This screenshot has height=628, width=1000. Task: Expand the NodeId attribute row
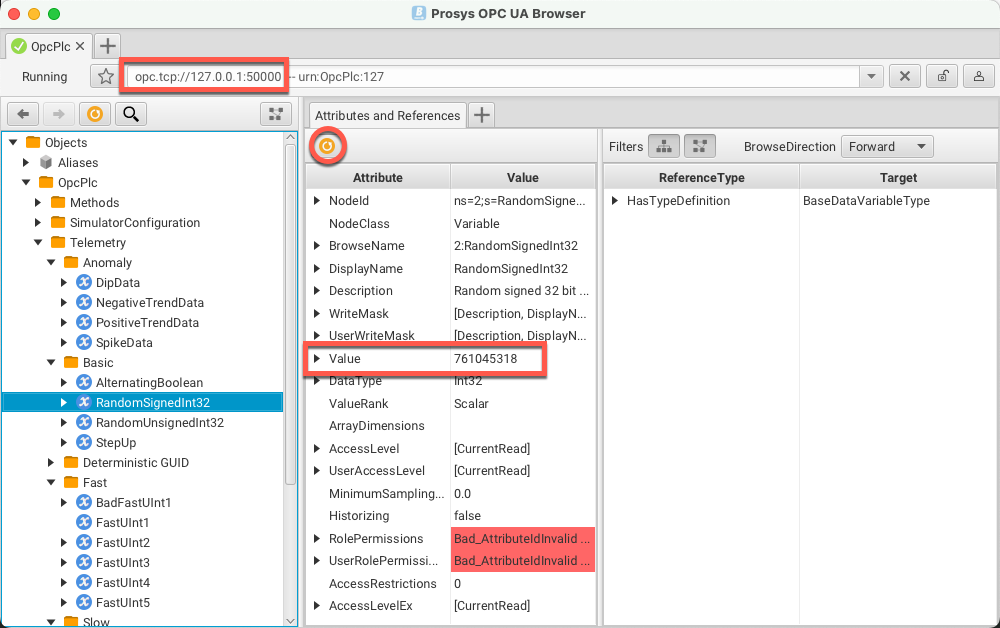tap(317, 200)
